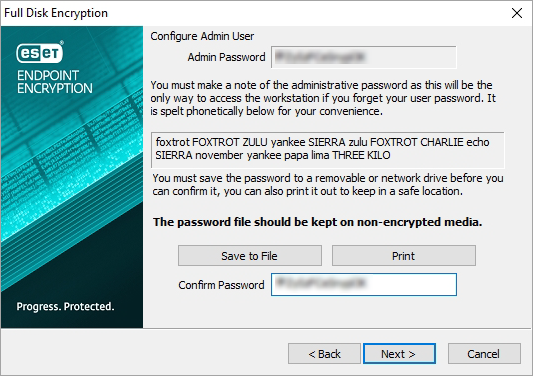
Task: Close the Full Disk Encryption dialog
Action: tap(517, 13)
